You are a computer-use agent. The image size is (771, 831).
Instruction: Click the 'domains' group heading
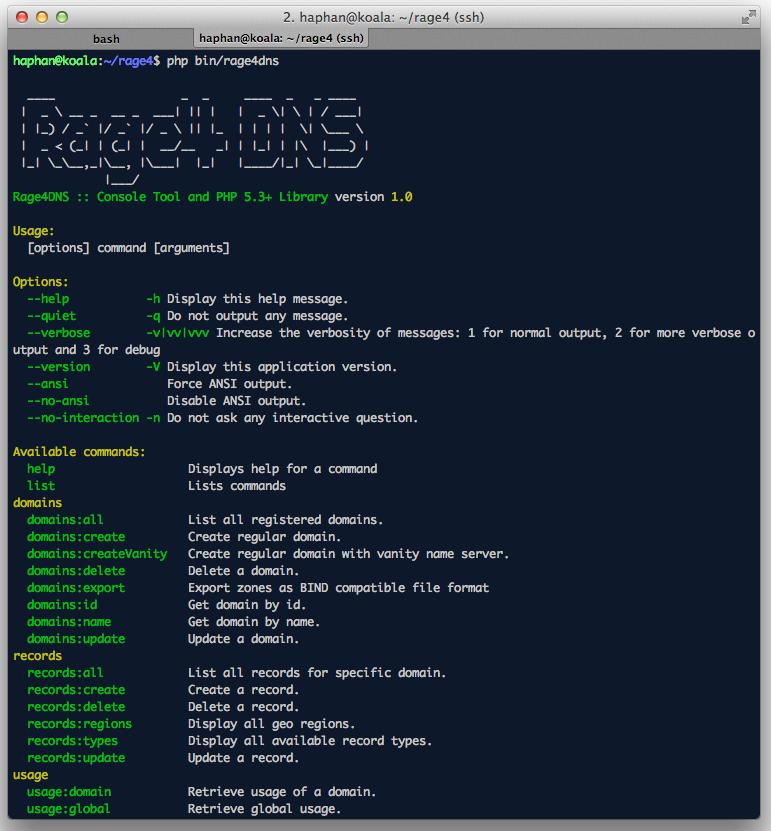[37, 502]
